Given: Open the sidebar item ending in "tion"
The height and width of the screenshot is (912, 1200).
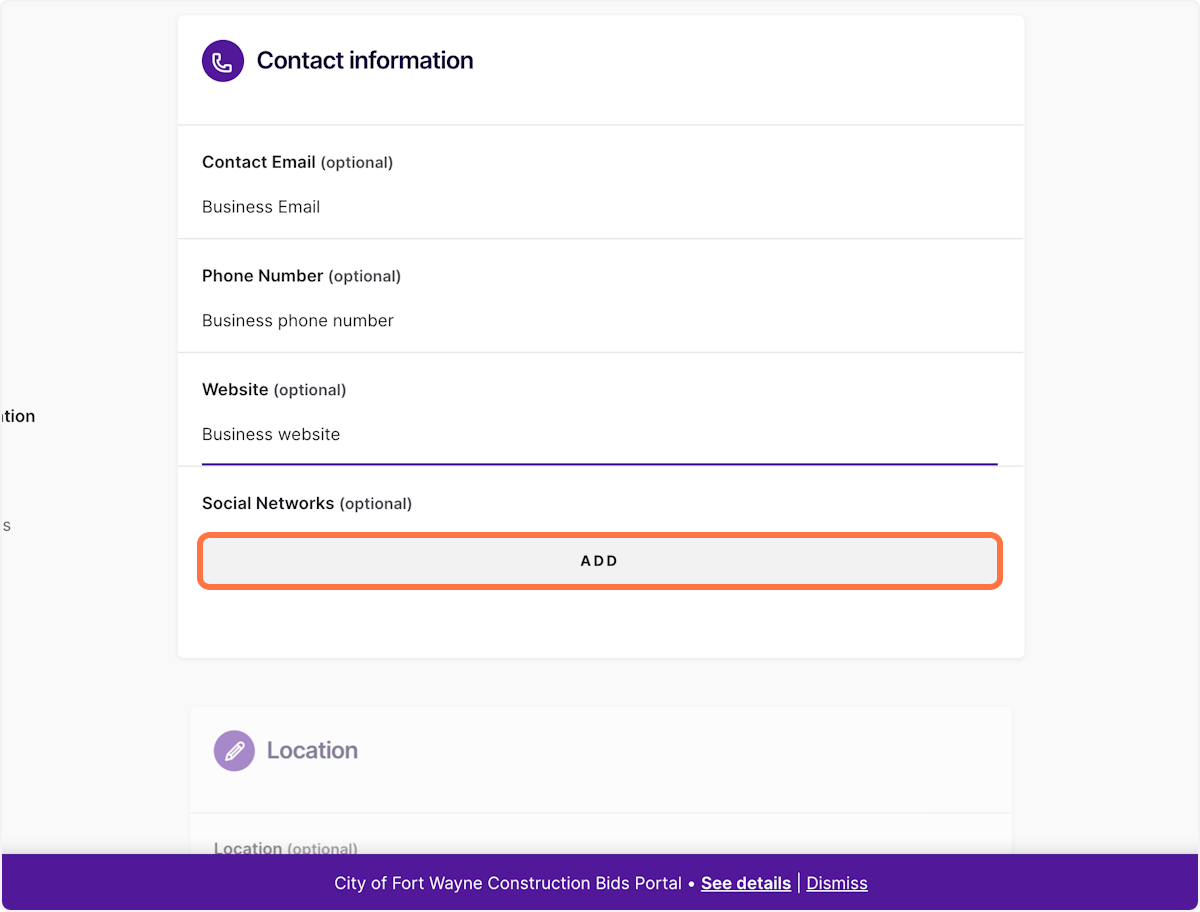Looking at the screenshot, I should point(17,416).
